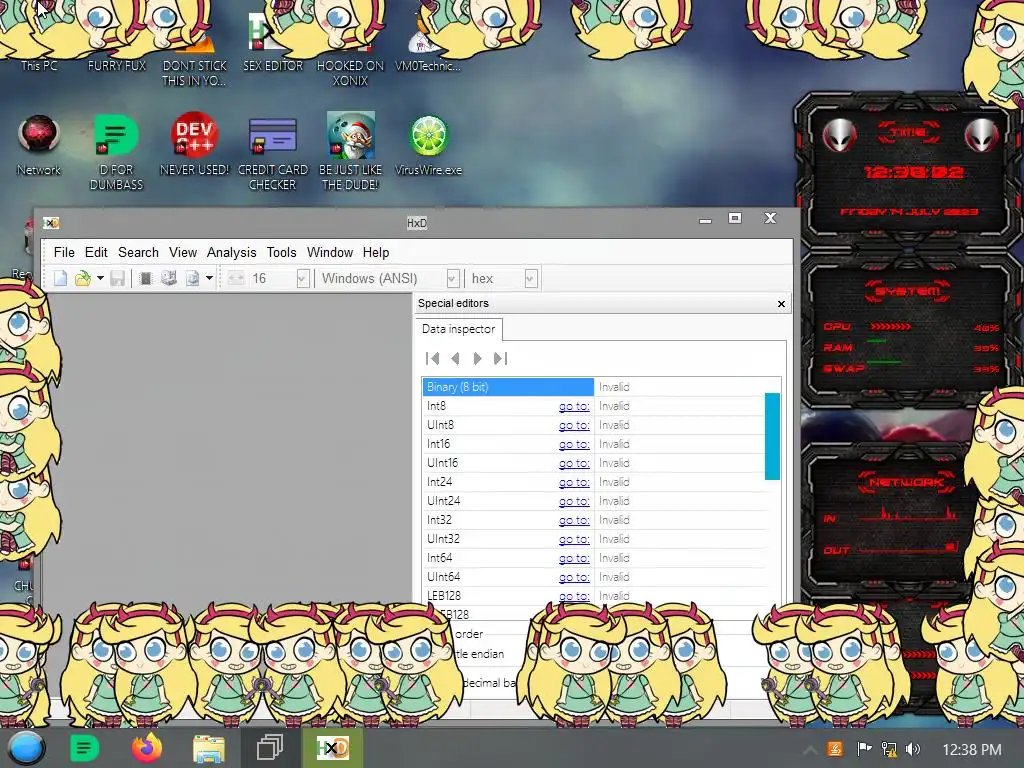
Task: Open the Search menu
Action: pos(138,252)
